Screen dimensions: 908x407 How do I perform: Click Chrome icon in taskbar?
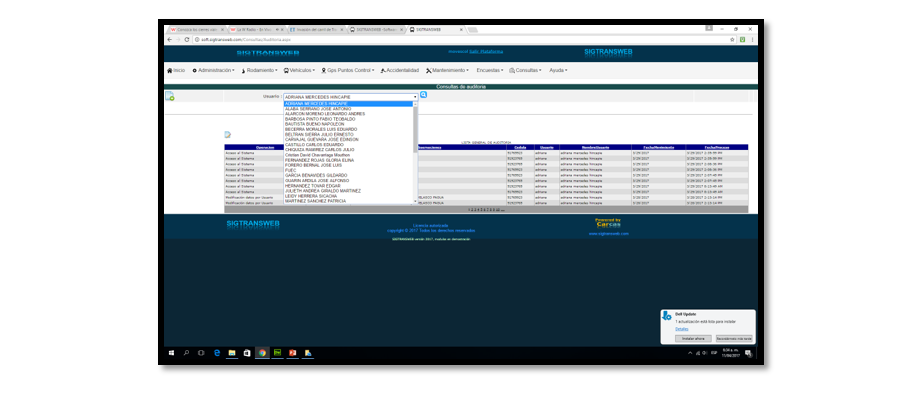coord(262,353)
